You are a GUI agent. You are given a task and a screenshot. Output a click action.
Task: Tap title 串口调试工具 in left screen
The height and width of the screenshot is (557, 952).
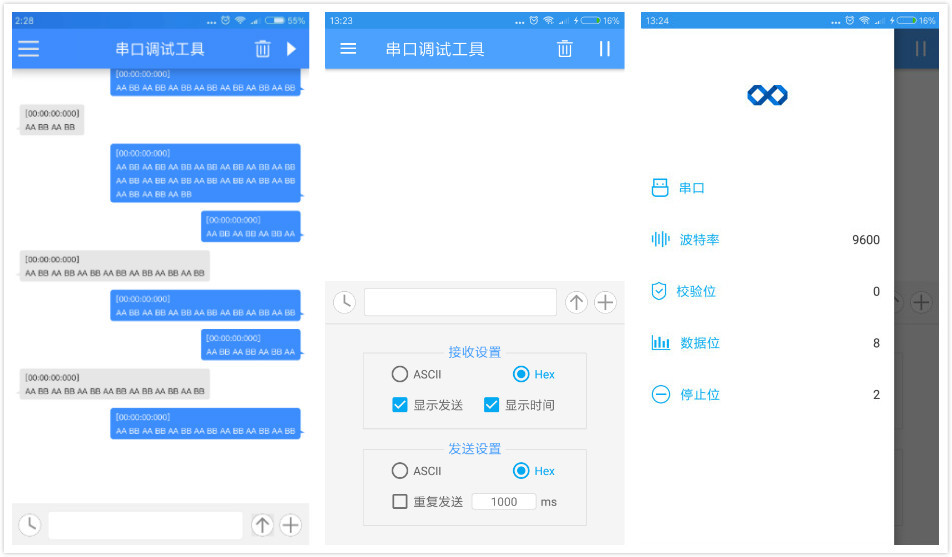pos(160,49)
